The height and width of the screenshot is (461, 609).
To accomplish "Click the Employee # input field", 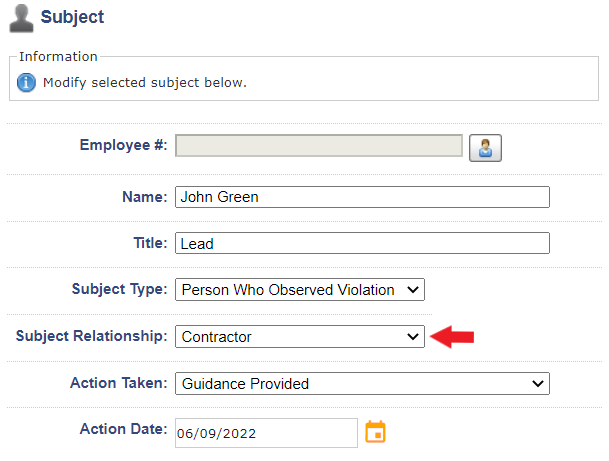I will 319,146.
